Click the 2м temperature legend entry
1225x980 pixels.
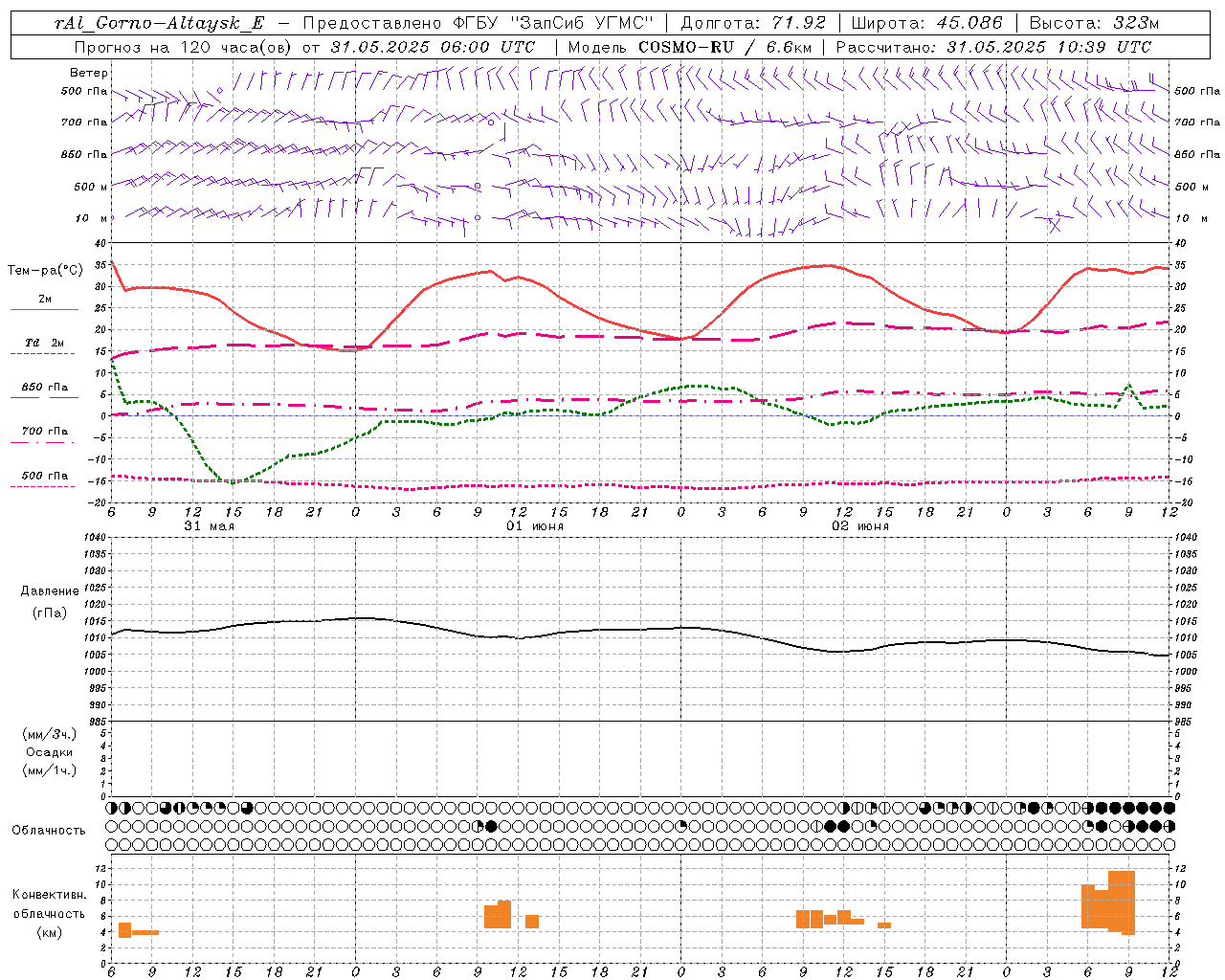pos(45,299)
